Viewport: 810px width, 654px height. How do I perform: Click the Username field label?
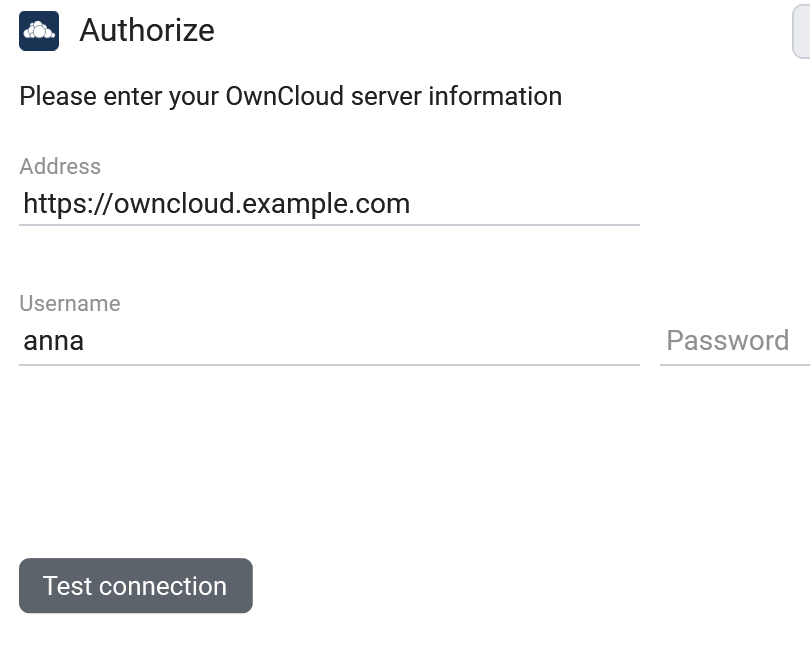pyautogui.click(x=70, y=303)
